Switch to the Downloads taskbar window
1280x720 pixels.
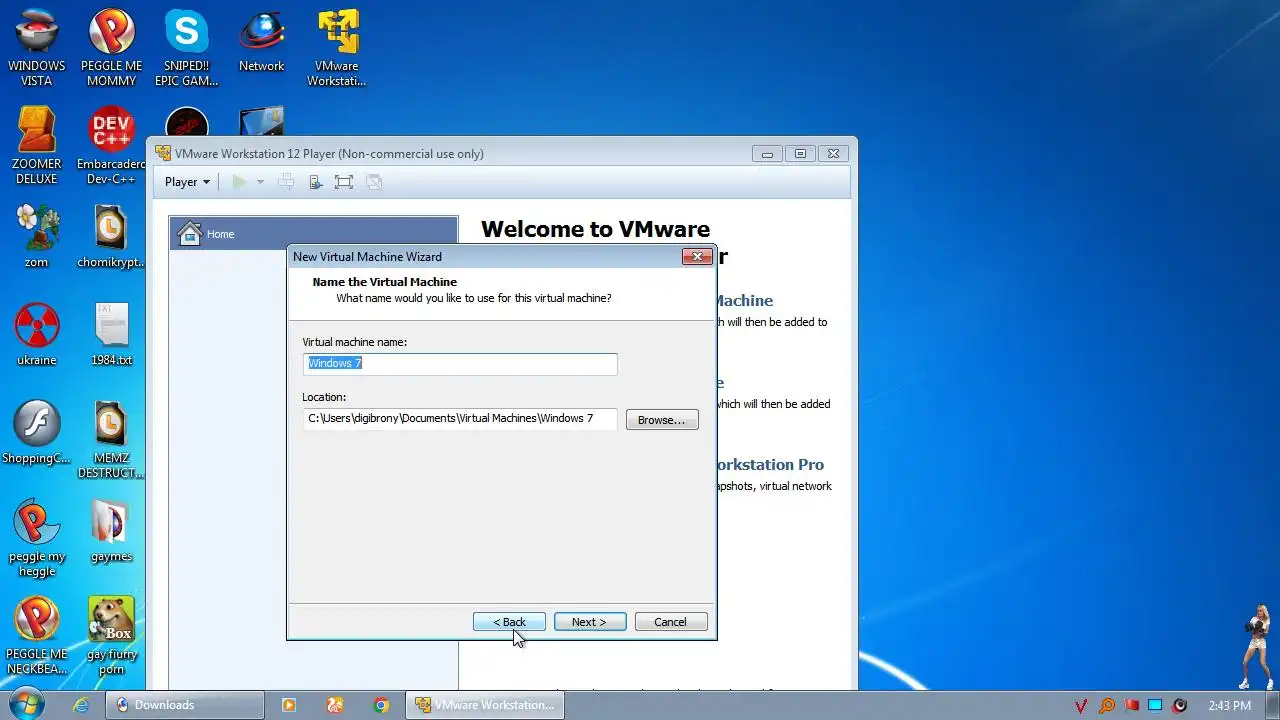(184, 705)
